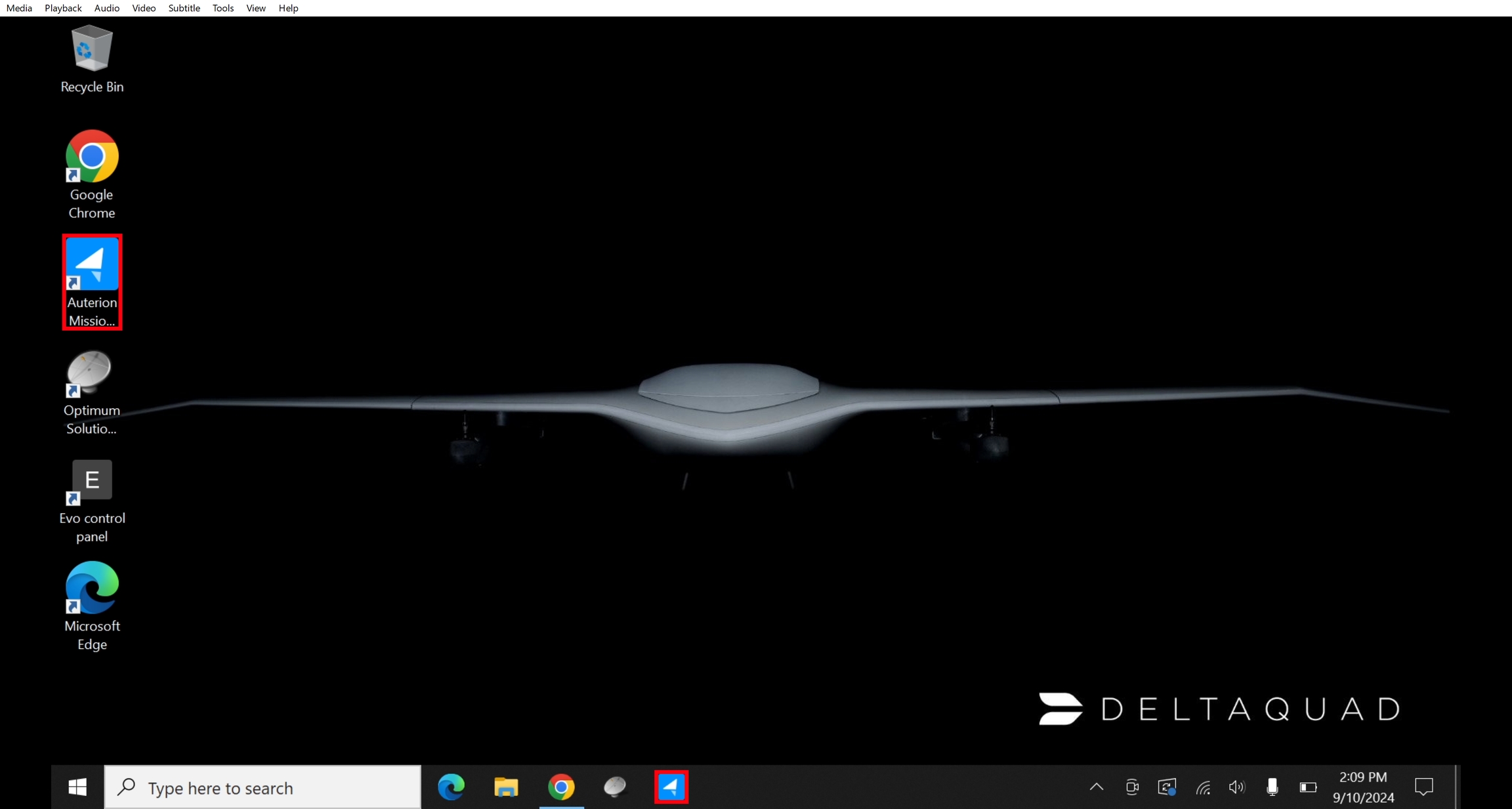Open volume control in system tray

pyautogui.click(x=1236, y=787)
